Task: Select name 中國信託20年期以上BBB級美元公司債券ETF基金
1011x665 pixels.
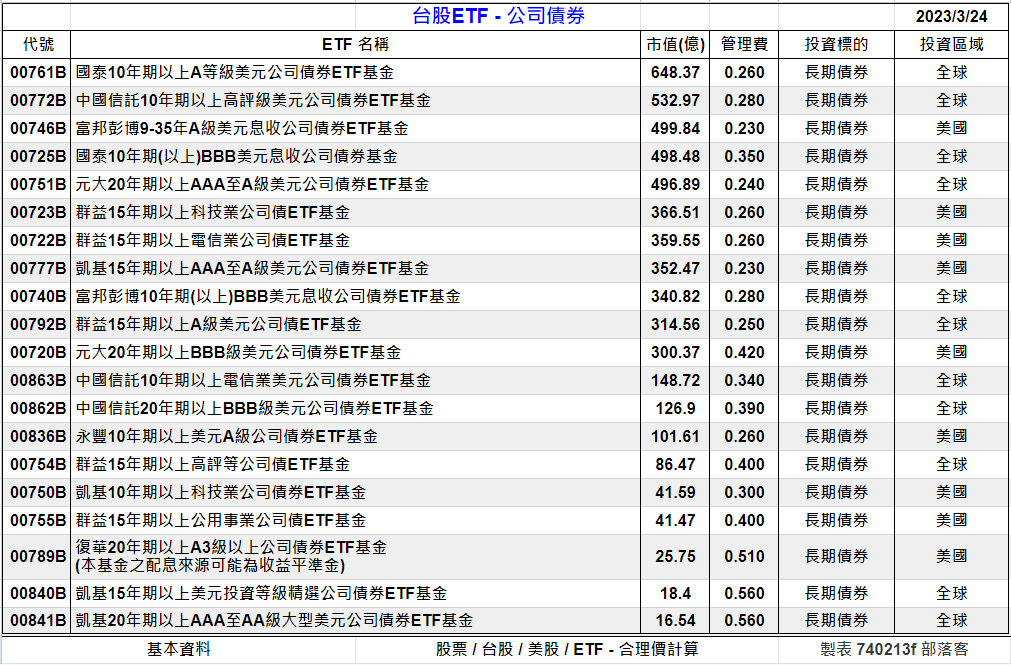Action: pyautogui.click(x=255, y=408)
